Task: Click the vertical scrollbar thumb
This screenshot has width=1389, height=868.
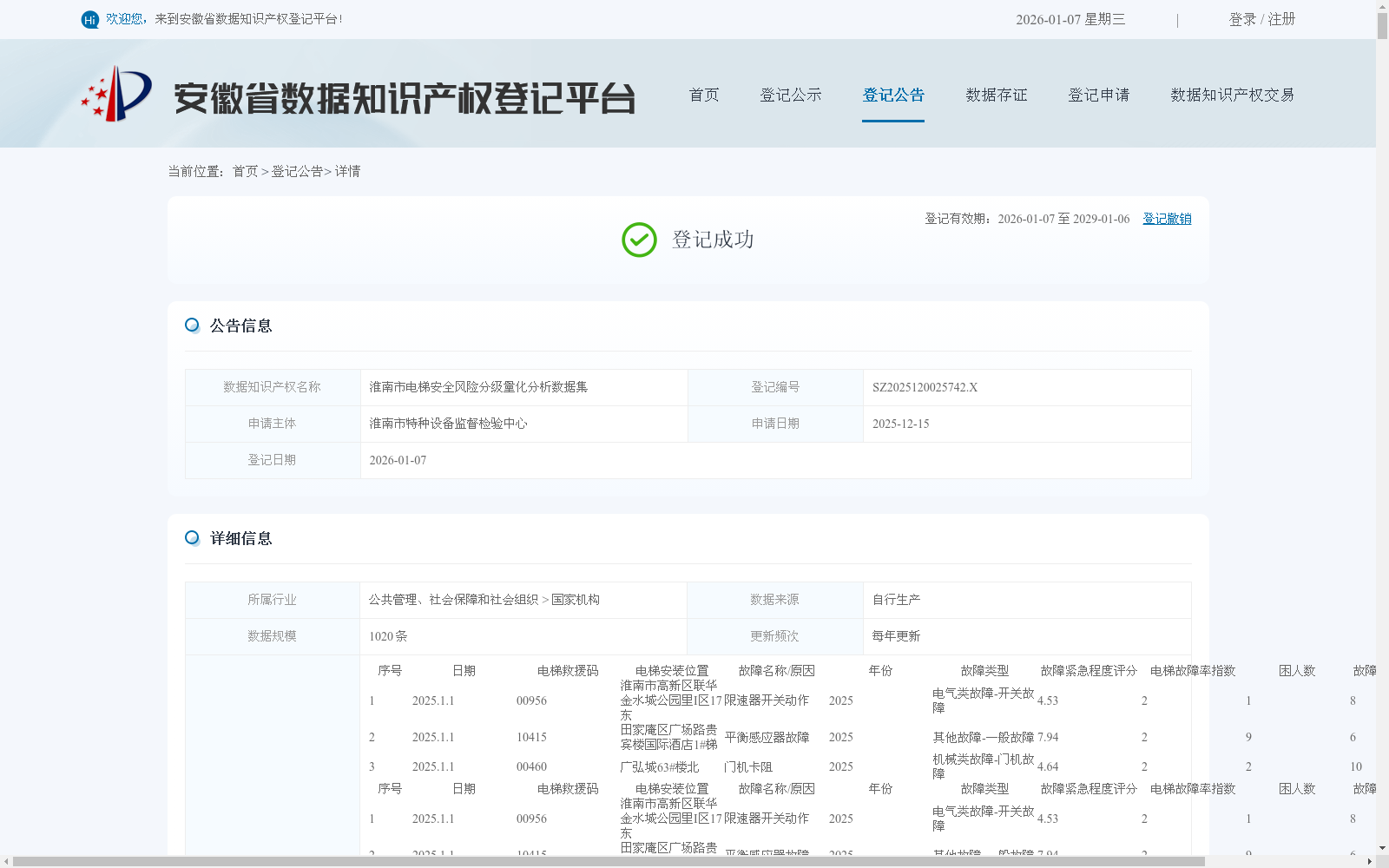Action: pos(1382,26)
